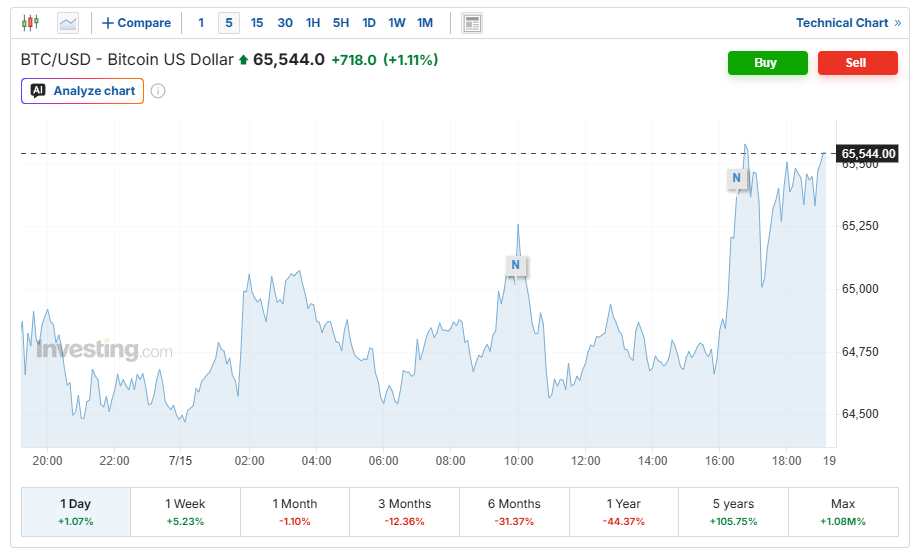Select the 1 Week range tab
The width and height of the screenshot is (918, 555).
(x=185, y=512)
